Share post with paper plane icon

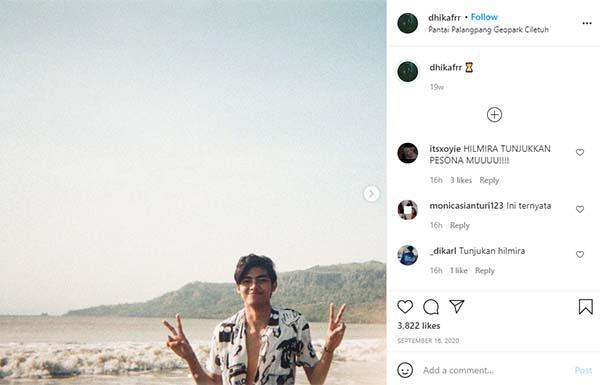457,306
